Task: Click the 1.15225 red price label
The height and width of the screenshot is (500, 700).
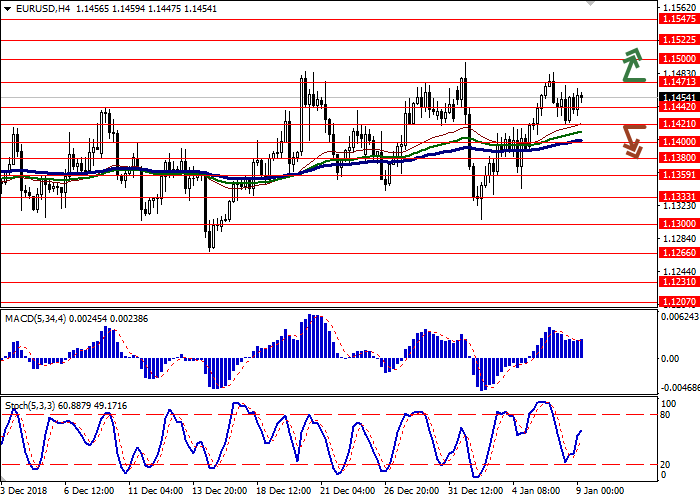Action: click(677, 40)
